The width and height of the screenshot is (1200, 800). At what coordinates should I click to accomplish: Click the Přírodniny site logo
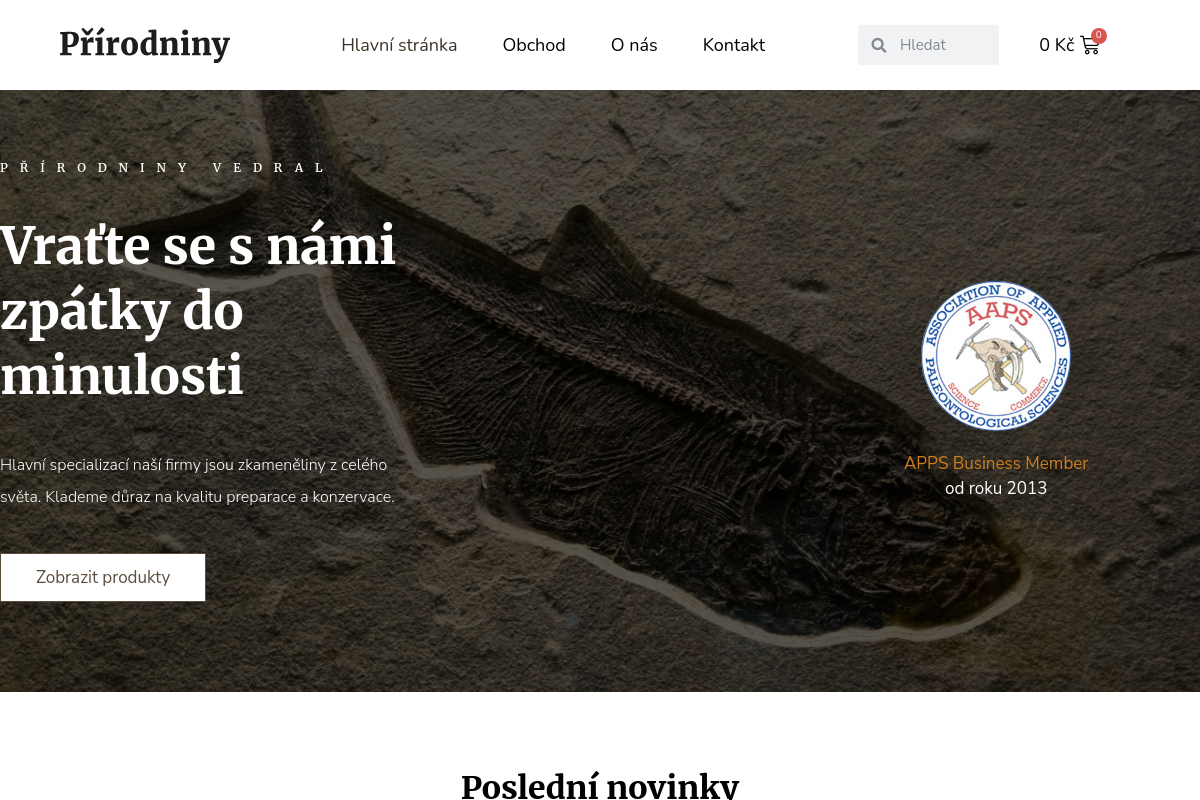pyautogui.click(x=145, y=44)
